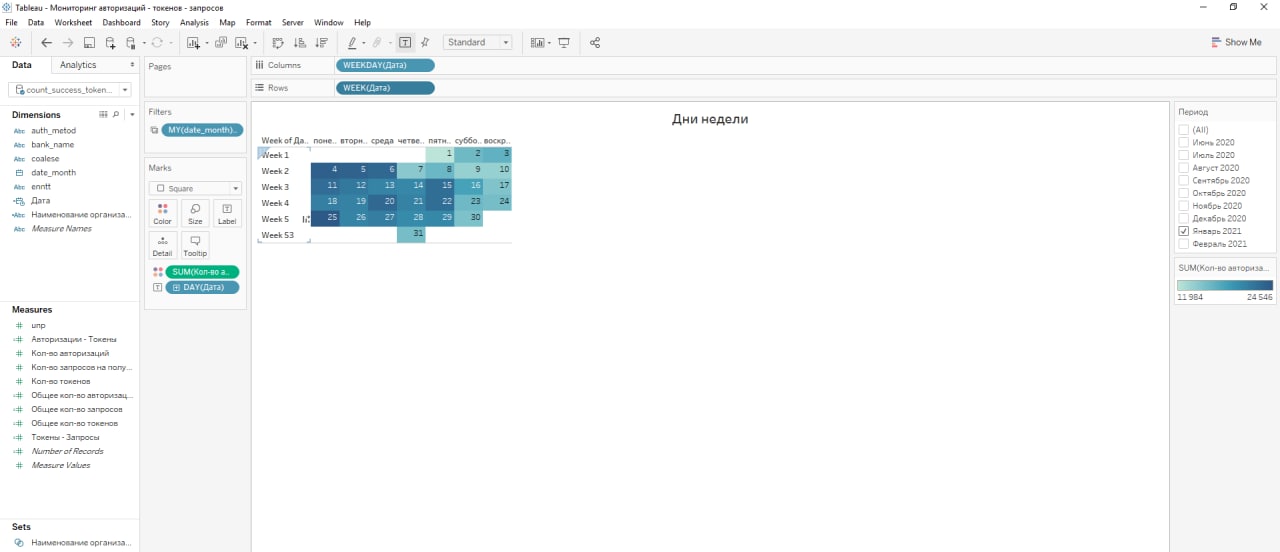This screenshot has width=1280, height=552.
Task: Check the Декабрь 2020 filter box
Action: click(1184, 218)
